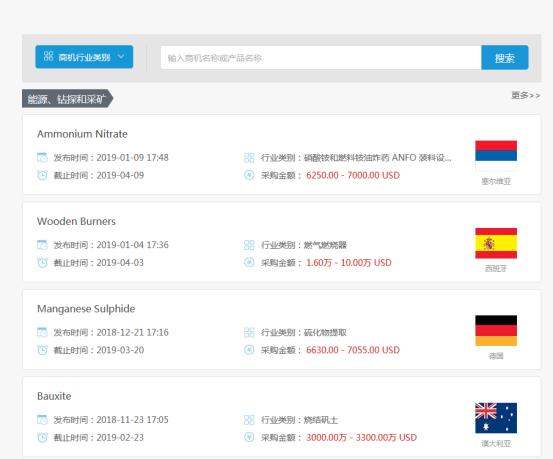Open the Wooden Burners listing title
The height and width of the screenshot is (459, 553).
[76, 222]
